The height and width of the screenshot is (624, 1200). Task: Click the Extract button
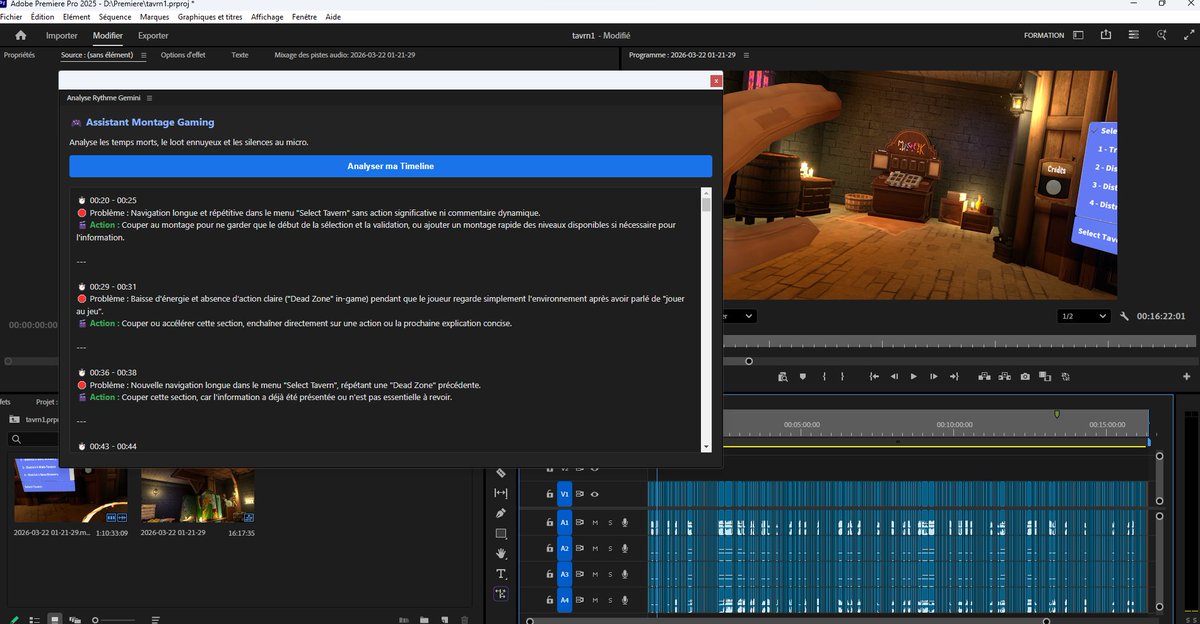click(x=1005, y=377)
